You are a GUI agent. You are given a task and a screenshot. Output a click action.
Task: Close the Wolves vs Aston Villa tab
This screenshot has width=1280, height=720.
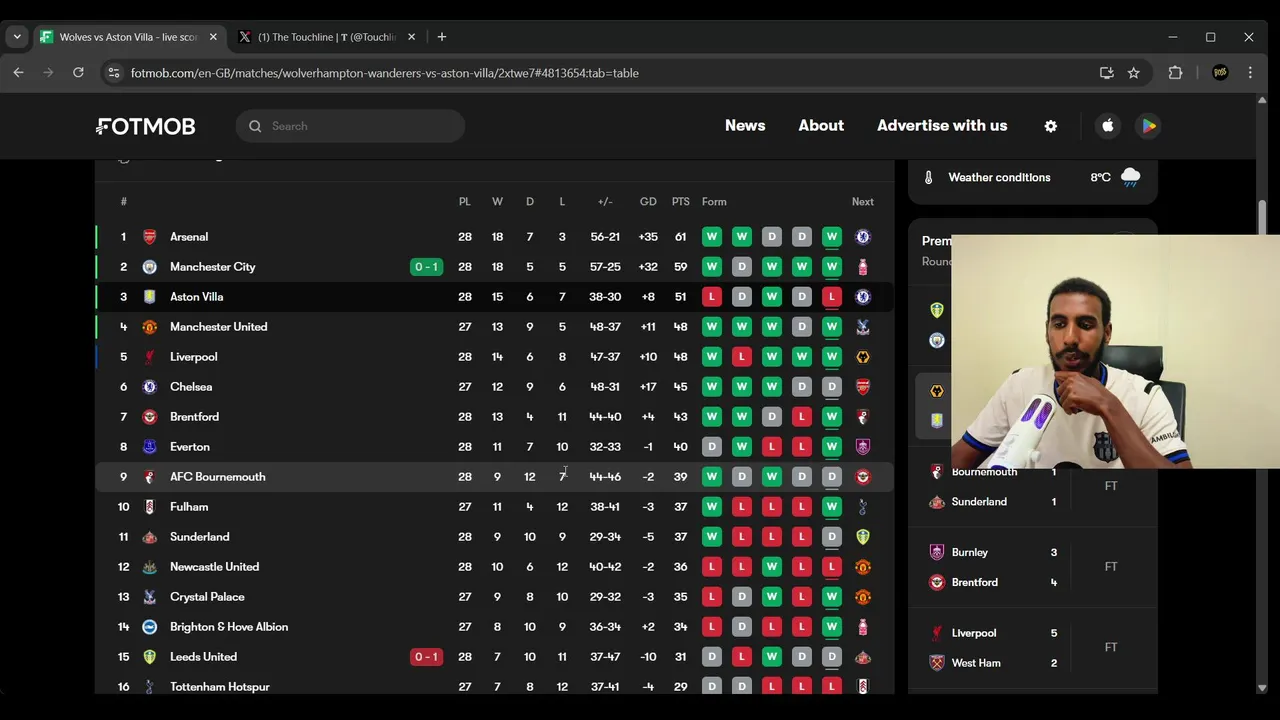tap(213, 37)
